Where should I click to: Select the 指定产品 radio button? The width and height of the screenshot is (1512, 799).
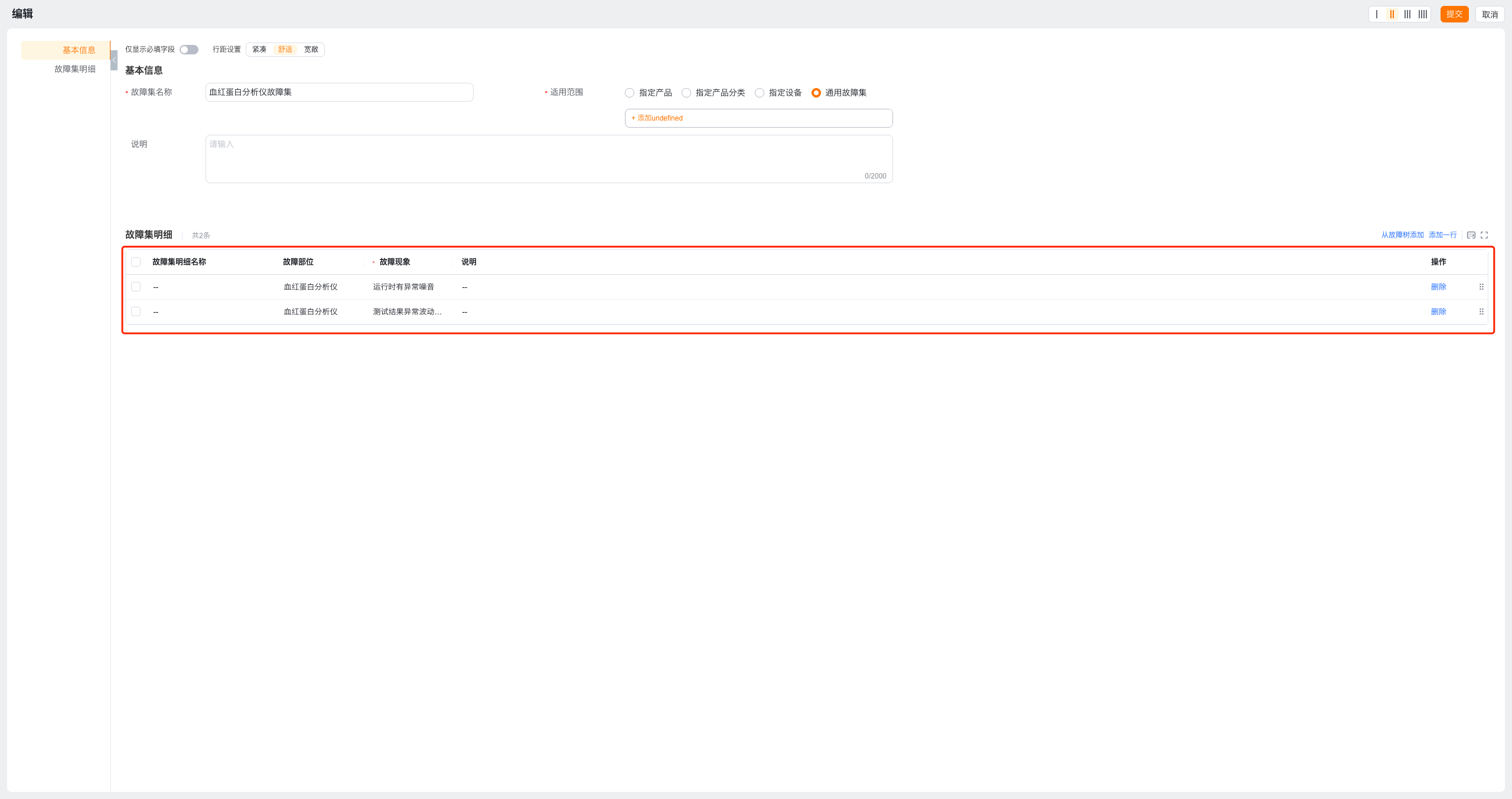click(630, 93)
